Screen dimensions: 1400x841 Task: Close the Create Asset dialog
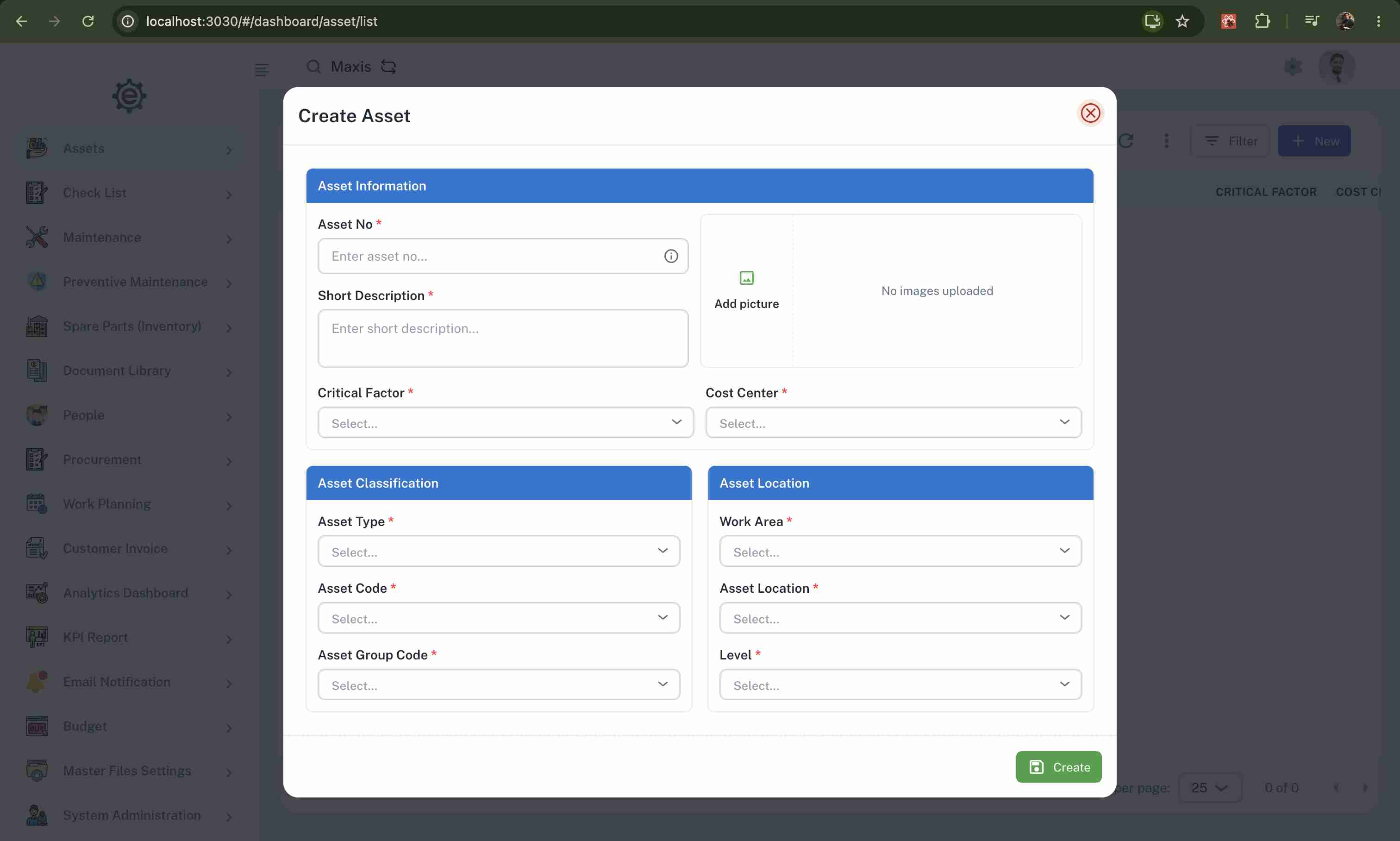[1089, 113]
